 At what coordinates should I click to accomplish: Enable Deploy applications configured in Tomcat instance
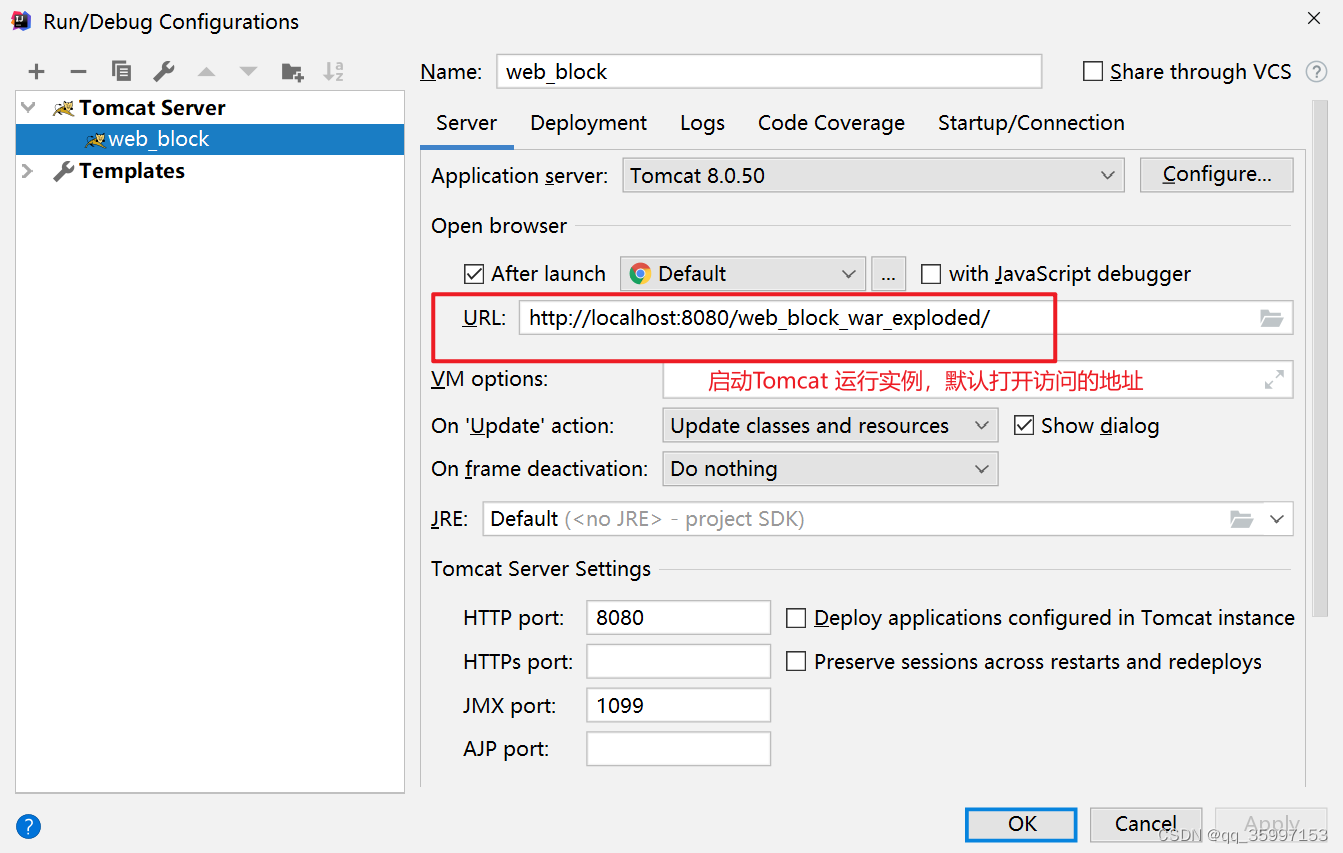point(796,618)
